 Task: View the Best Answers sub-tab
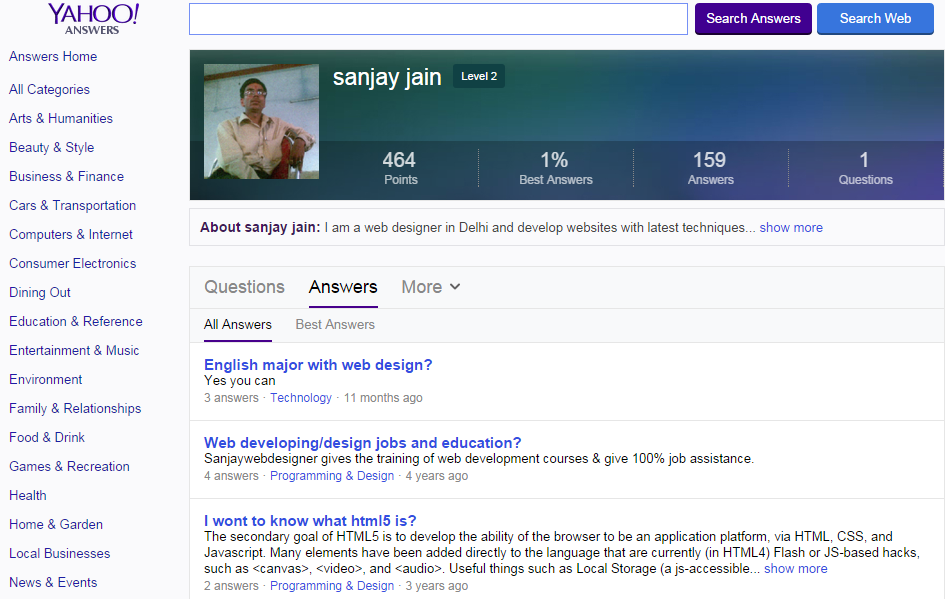pyautogui.click(x=335, y=325)
